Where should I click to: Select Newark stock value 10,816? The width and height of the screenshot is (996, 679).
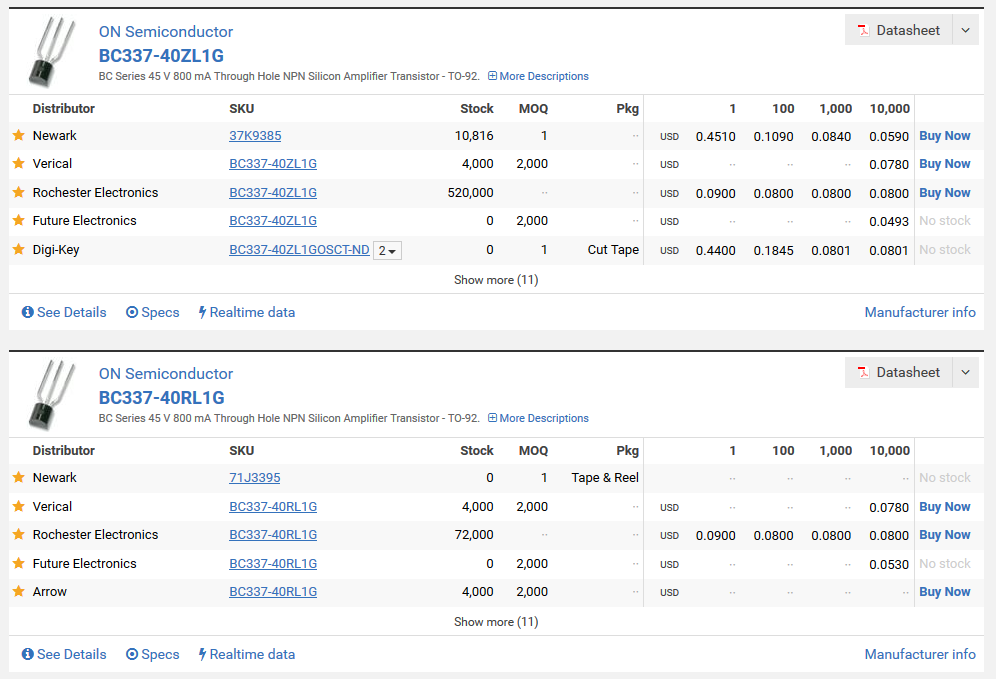[x=474, y=135]
